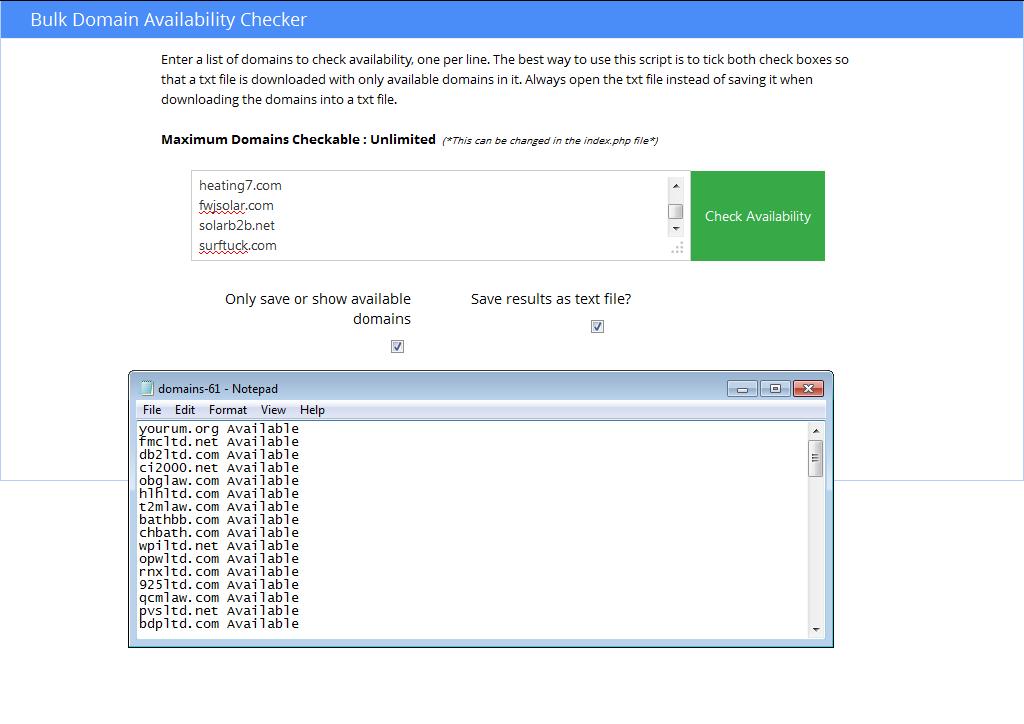1024x724 pixels.
Task: Click the domain textarea scrollbar thumb
Action: [x=676, y=212]
